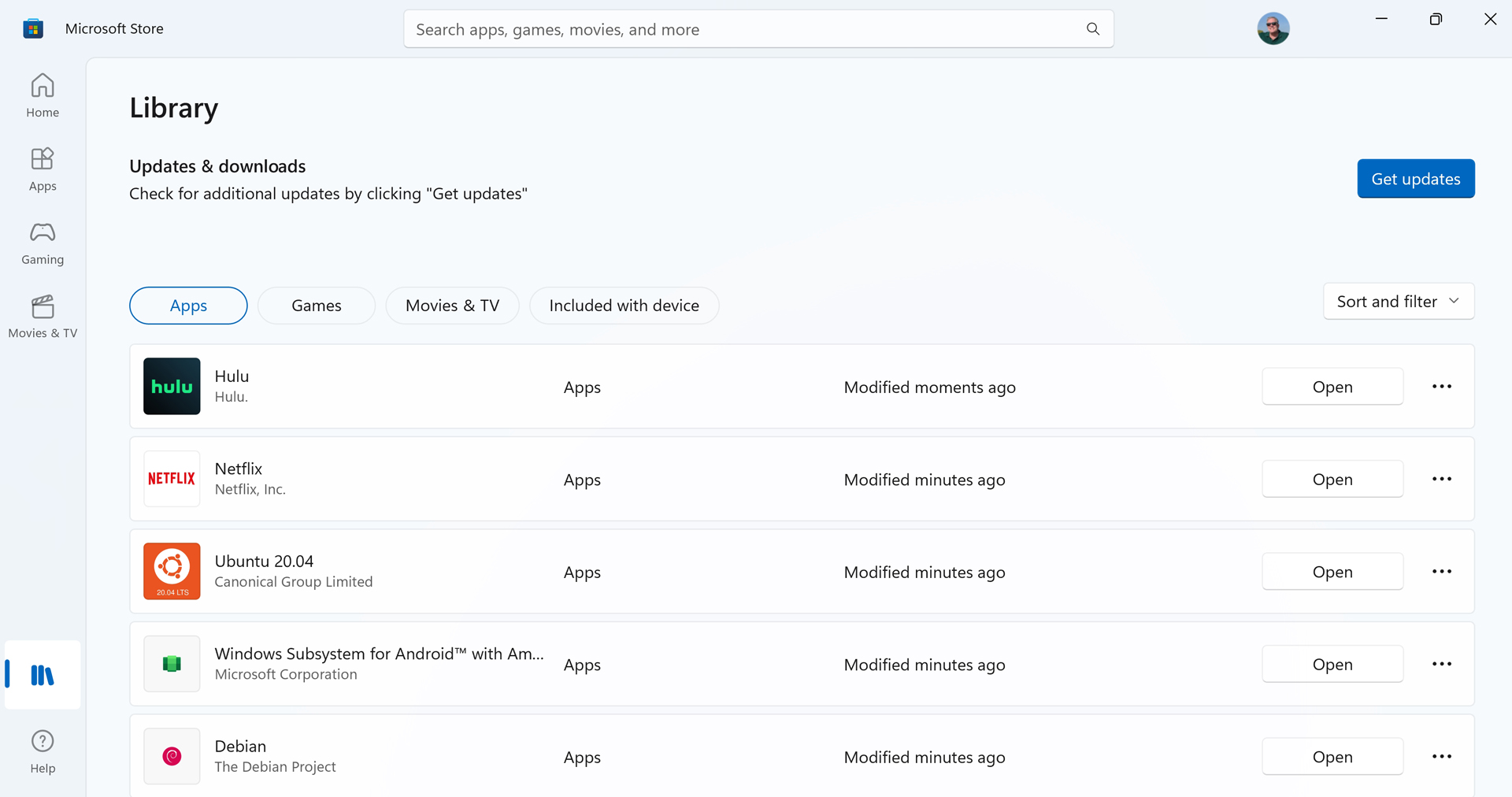Expand the Sort and filter dropdown

coord(1398,302)
